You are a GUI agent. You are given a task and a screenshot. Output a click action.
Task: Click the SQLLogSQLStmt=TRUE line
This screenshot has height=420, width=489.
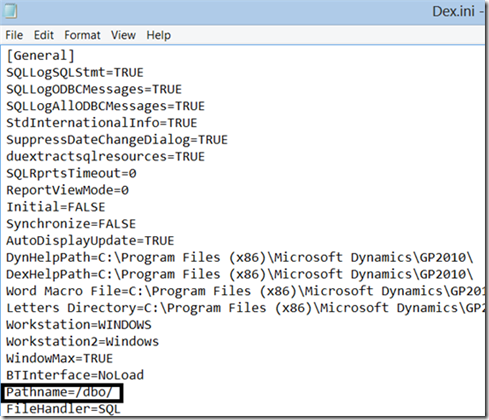pyautogui.click(x=75, y=72)
